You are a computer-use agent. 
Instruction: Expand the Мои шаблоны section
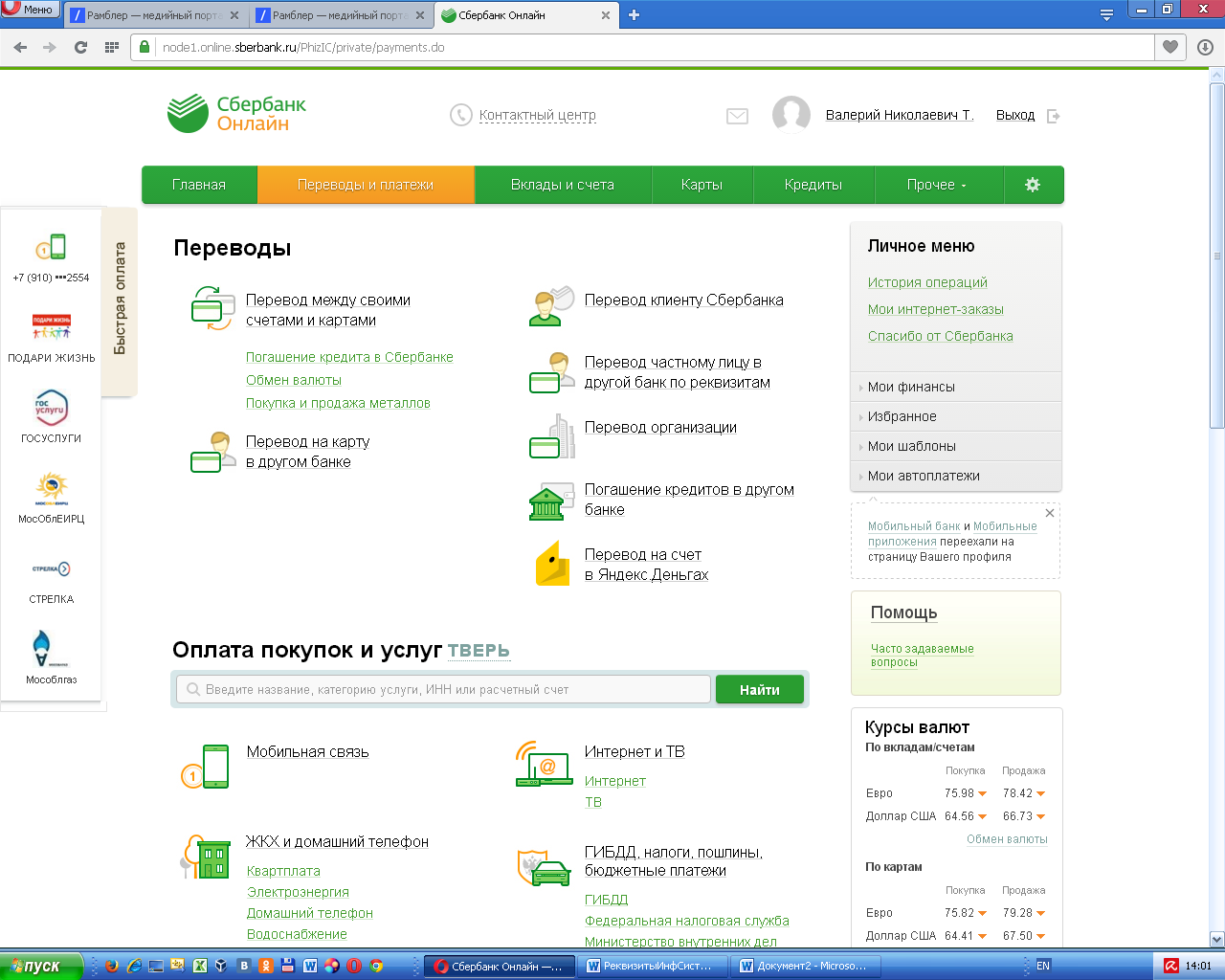(955, 446)
